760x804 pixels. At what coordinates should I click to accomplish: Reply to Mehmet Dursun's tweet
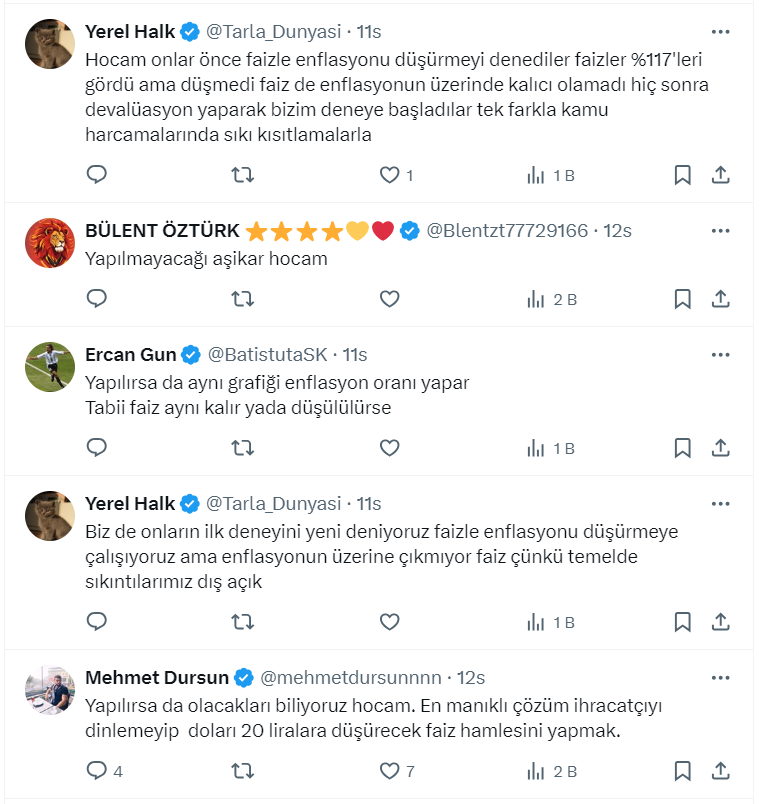point(97,771)
